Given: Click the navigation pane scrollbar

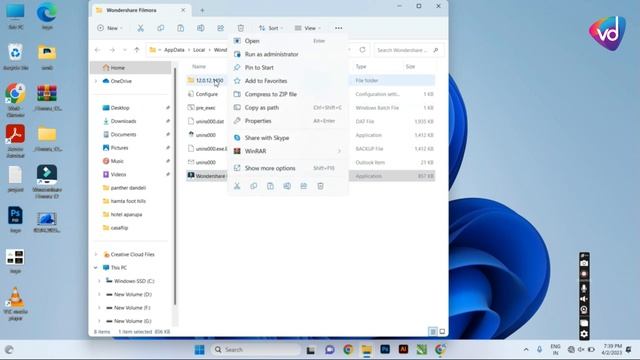Looking at the screenshot, I should click(x=175, y=186).
